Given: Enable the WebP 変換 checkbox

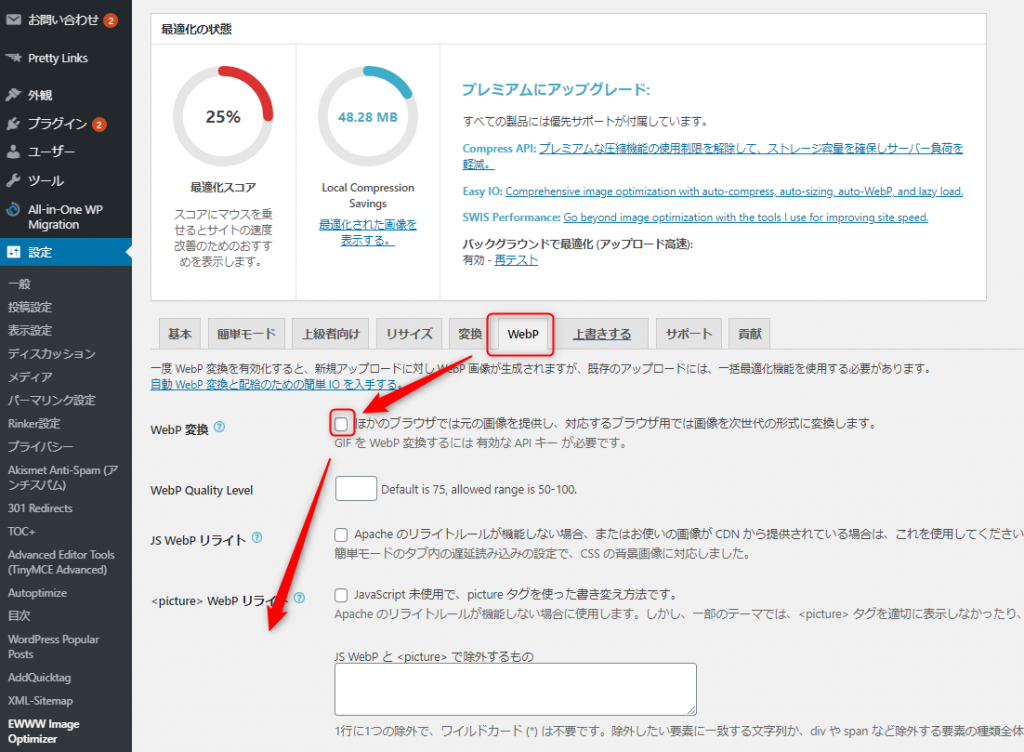Looking at the screenshot, I should click(x=341, y=422).
